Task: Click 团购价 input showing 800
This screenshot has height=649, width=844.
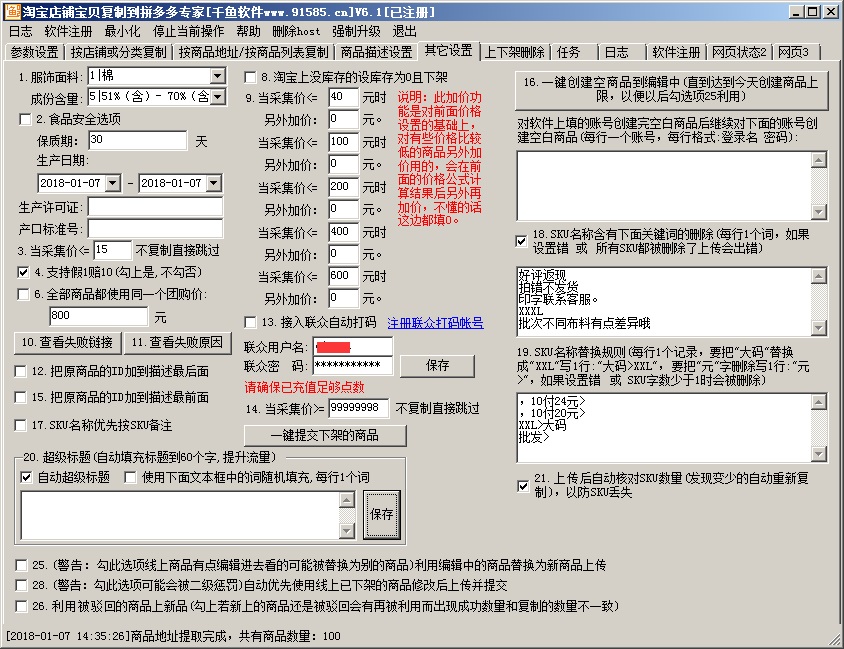Action: (x=98, y=316)
